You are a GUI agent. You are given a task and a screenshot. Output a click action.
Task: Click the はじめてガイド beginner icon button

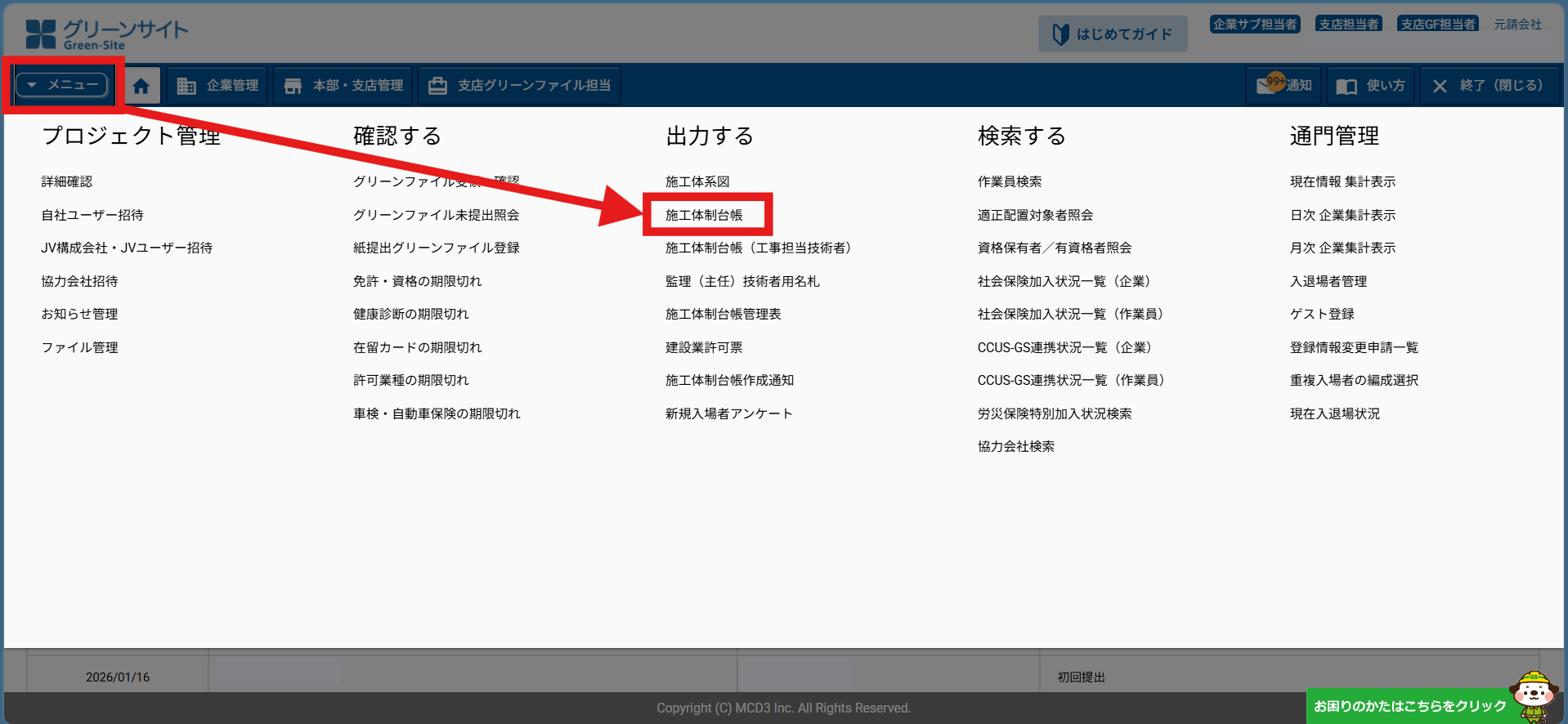click(x=1112, y=34)
